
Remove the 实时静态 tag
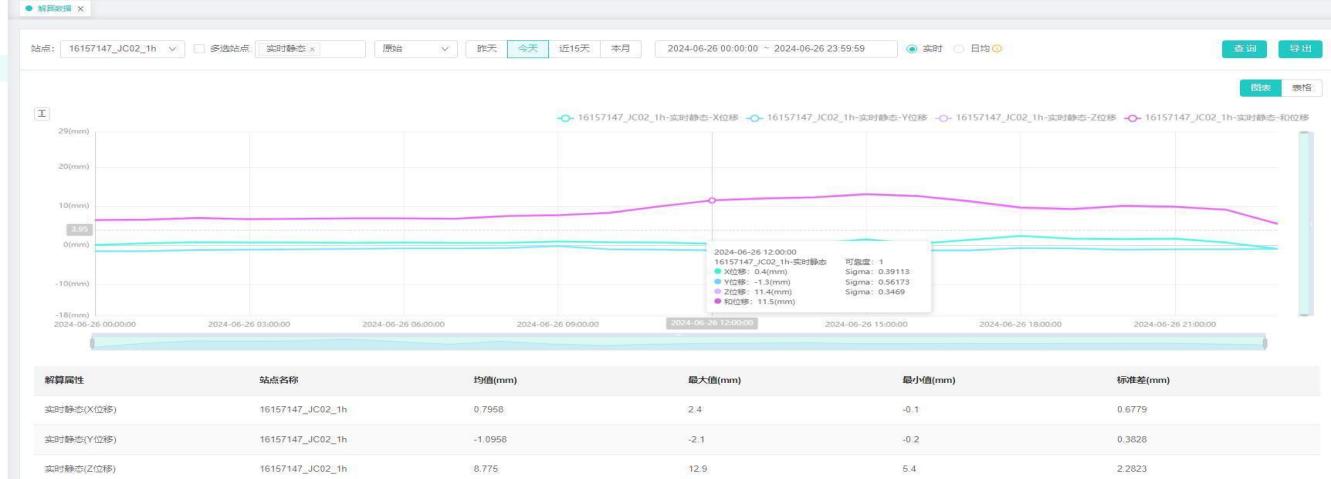click(x=314, y=49)
